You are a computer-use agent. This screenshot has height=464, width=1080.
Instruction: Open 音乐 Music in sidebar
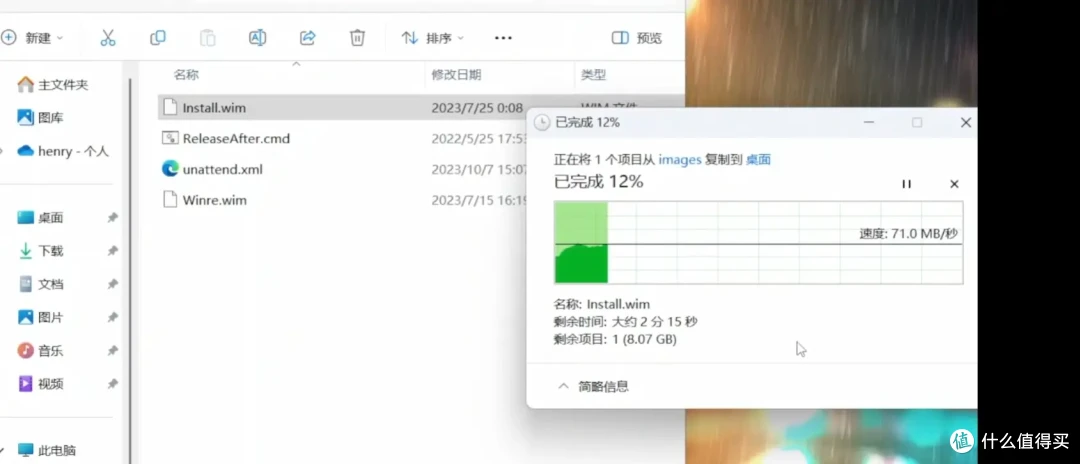[41, 350]
